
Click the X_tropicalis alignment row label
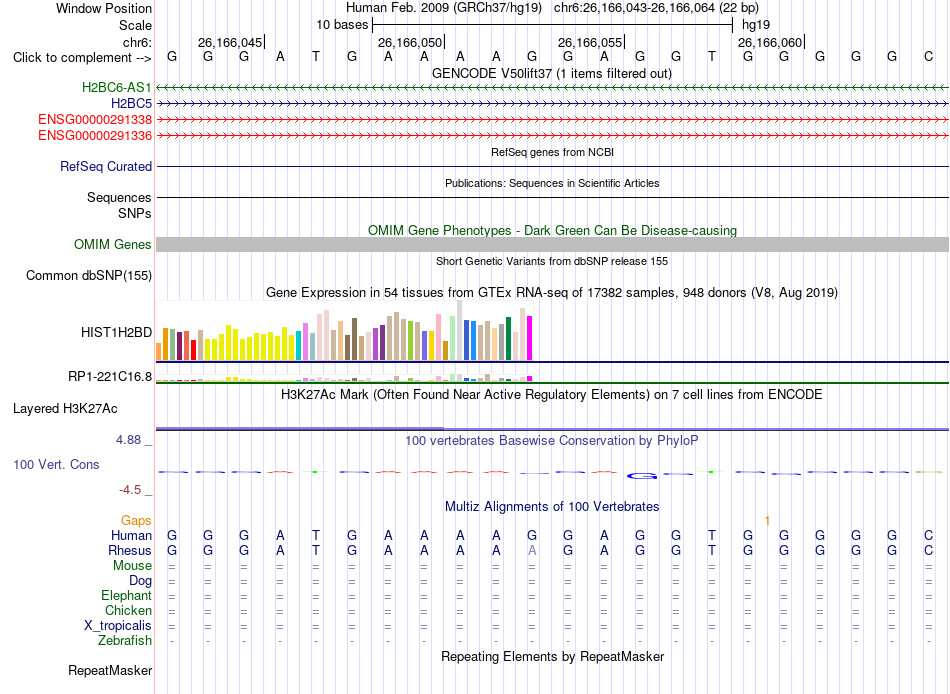pos(118,626)
